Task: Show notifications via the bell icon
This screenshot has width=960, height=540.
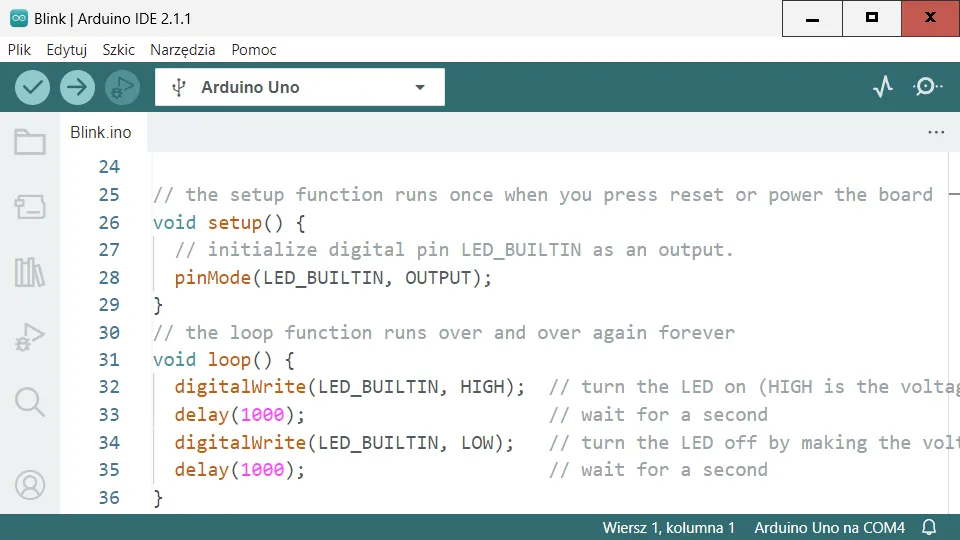Action: [x=929, y=527]
